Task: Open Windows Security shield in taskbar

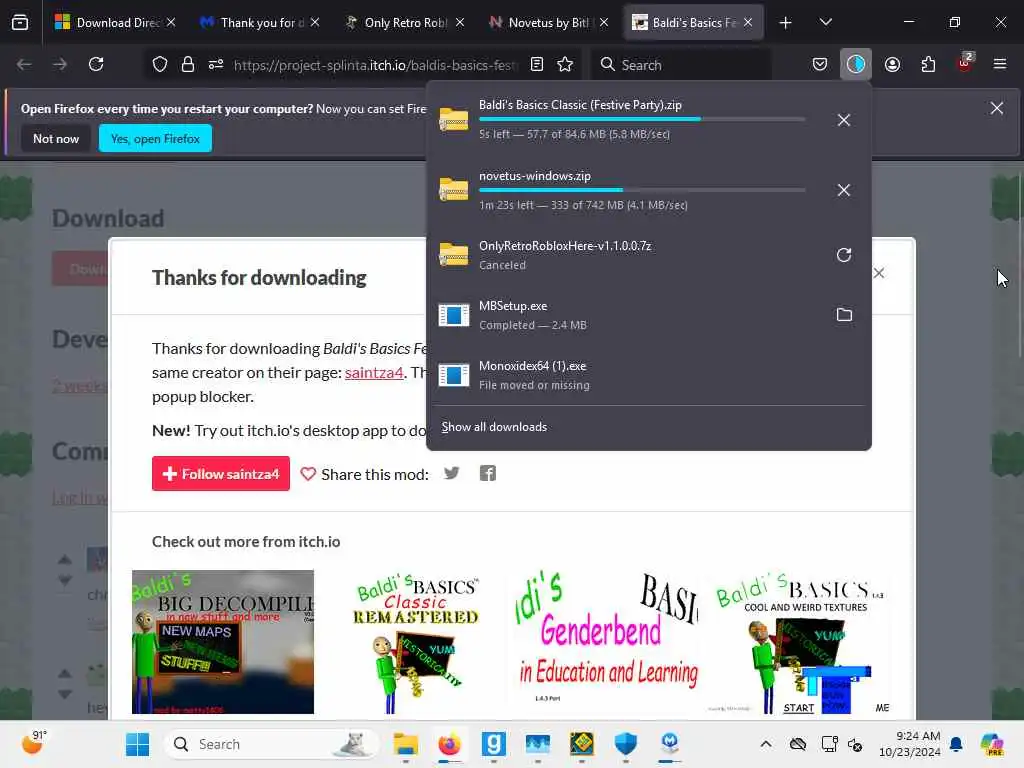Action: pyautogui.click(x=626, y=744)
